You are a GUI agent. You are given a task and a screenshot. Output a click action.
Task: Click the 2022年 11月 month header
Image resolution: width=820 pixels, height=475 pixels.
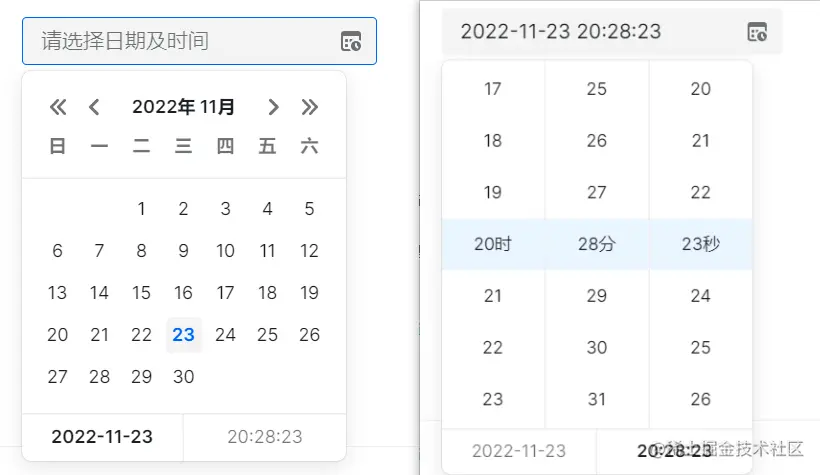click(184, 107)
